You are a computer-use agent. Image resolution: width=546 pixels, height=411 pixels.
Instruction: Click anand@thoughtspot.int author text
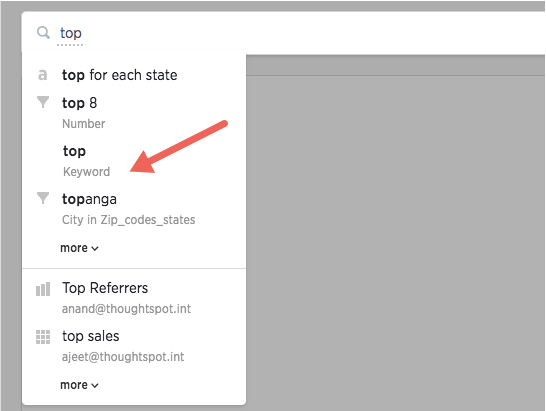point(126,309)
